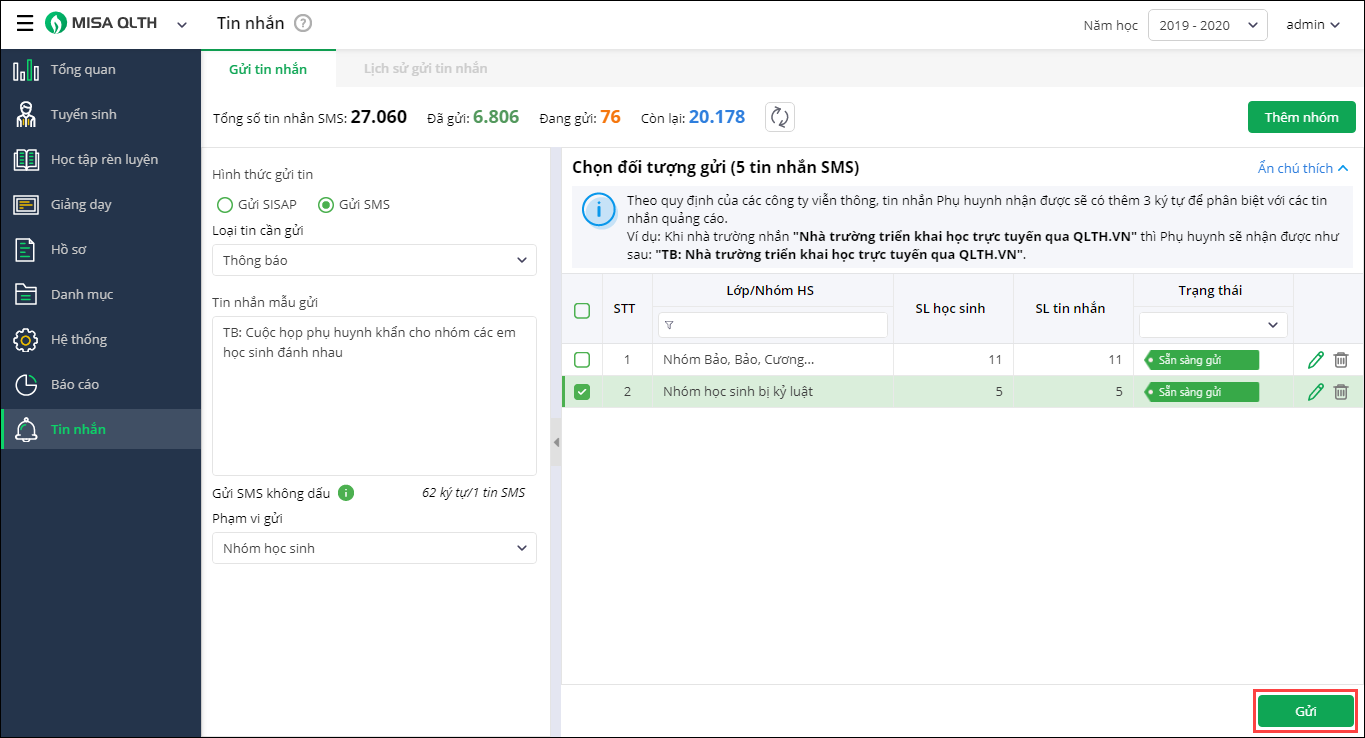Click the Sẵn sàng gửi status in row 1
This screenshot has width=1365, height=738.
(x=1201, y=360)
